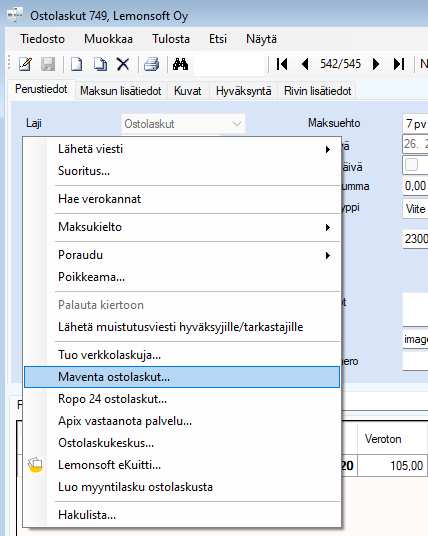Click the Maksuehto 7 pv field
428x536 pixels.
pos(415,123)
